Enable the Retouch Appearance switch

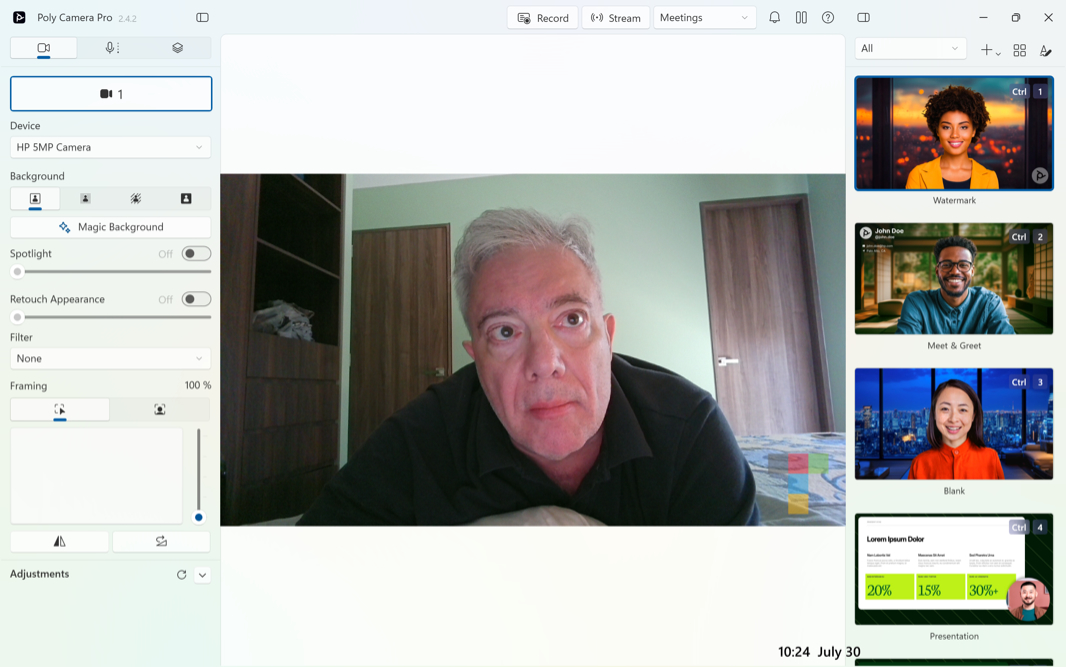(x=196, y=299)
